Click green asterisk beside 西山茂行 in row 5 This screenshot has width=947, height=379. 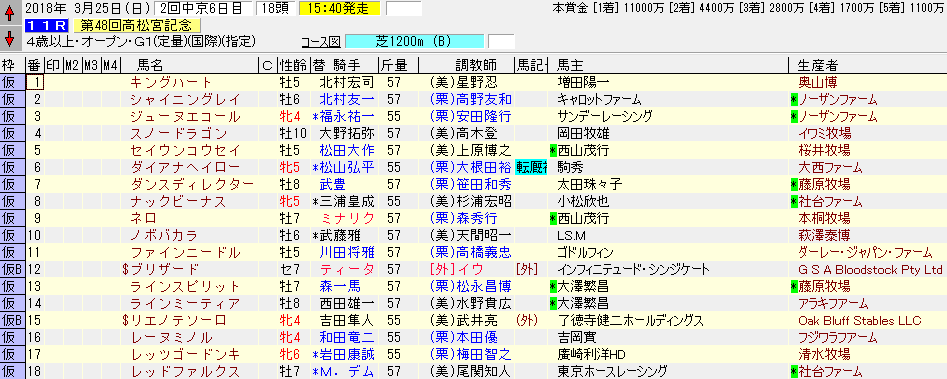[552, 150]
